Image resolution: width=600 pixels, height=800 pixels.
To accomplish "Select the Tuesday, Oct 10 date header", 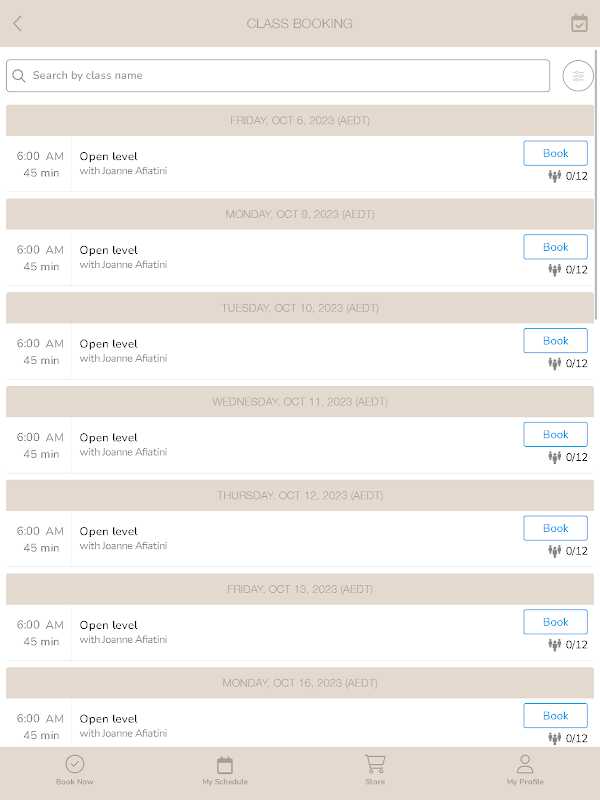I will tap(300, 308).
